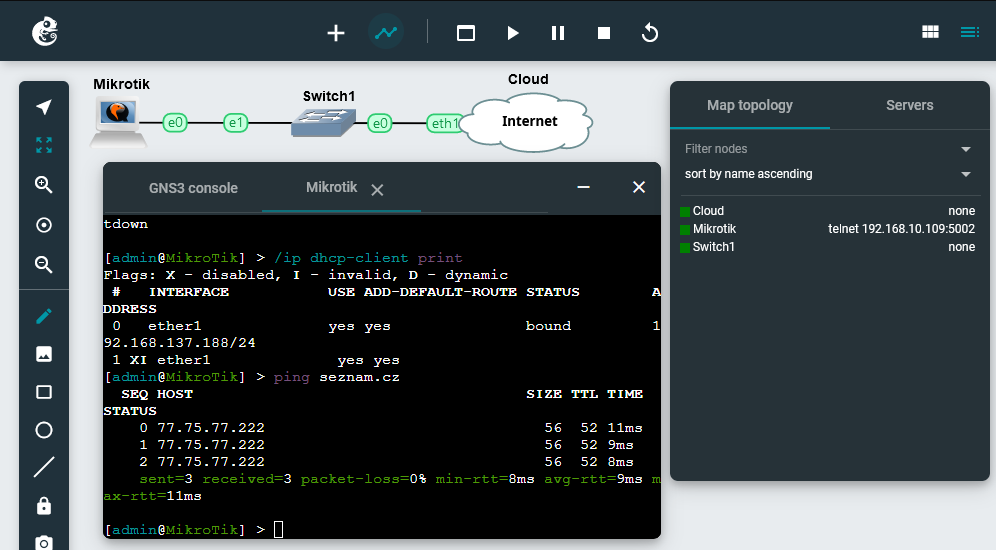Toggle the lock items padlock icon
The image size is (996, 550).
44,506
